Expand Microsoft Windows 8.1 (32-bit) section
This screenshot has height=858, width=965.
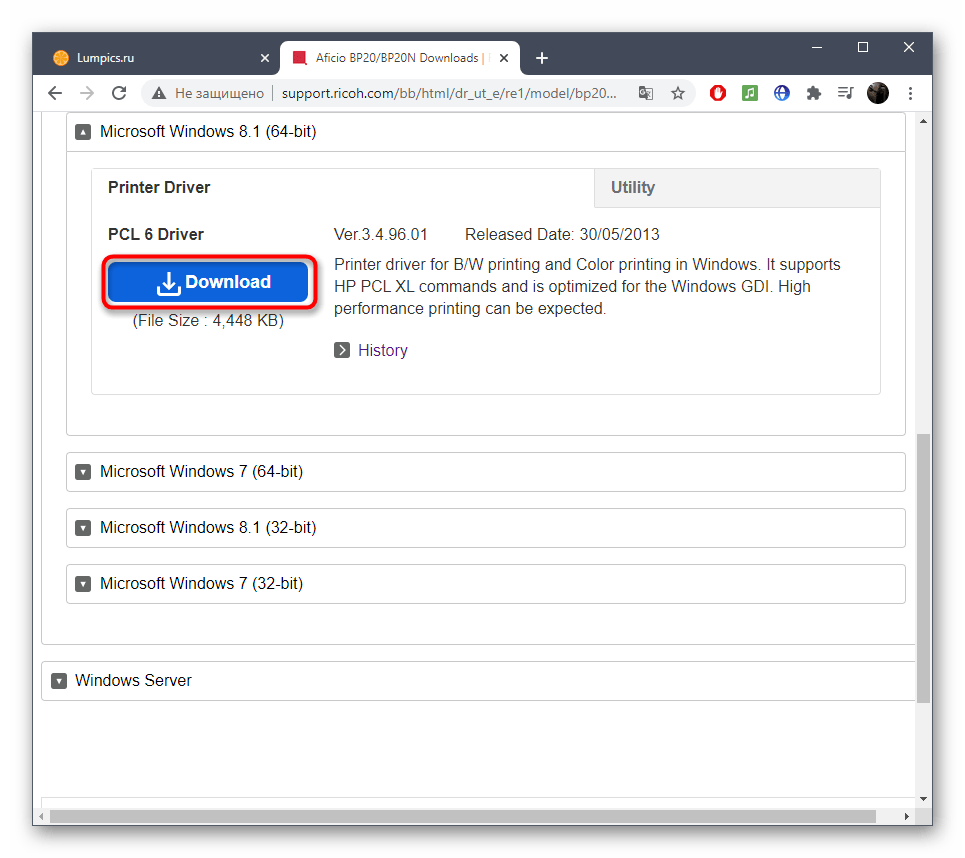(x=486, y=528)
